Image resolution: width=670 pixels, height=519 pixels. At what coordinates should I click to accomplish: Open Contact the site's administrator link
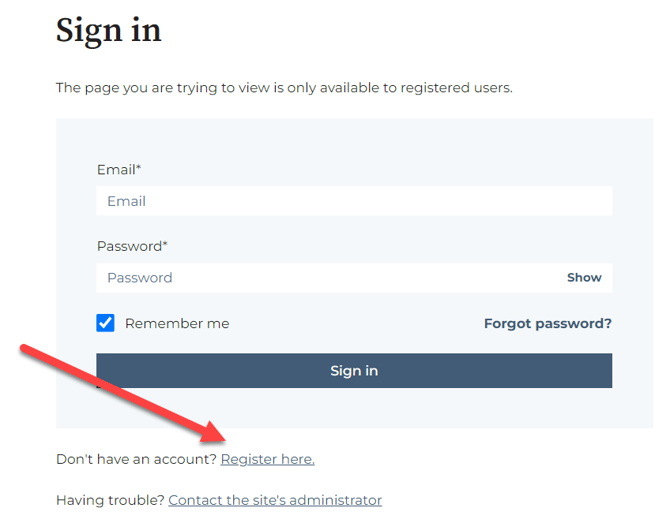pos(275,500)
